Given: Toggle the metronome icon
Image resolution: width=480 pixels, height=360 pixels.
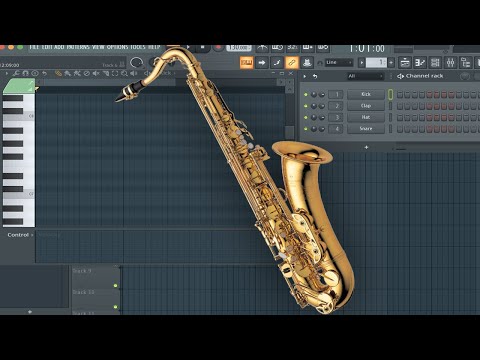Looking at the screenshot, I should pyautogui.click(x=262, y=48).
